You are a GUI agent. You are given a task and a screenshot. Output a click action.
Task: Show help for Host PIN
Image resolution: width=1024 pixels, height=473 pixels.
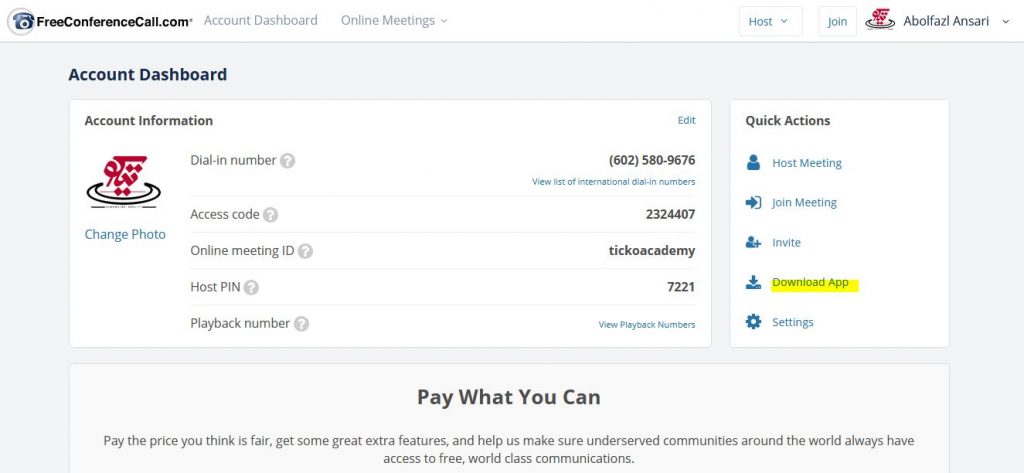[251, 287]
